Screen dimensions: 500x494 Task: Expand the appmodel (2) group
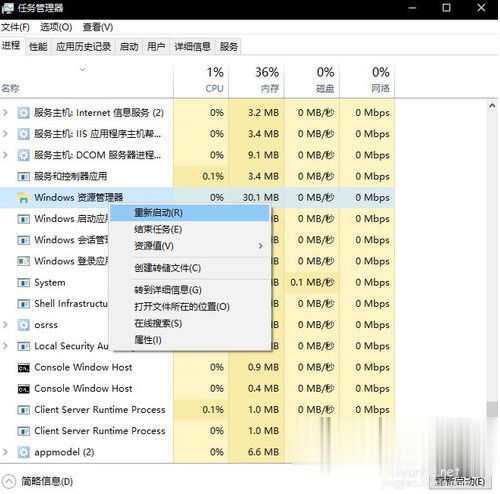[5, 452]
